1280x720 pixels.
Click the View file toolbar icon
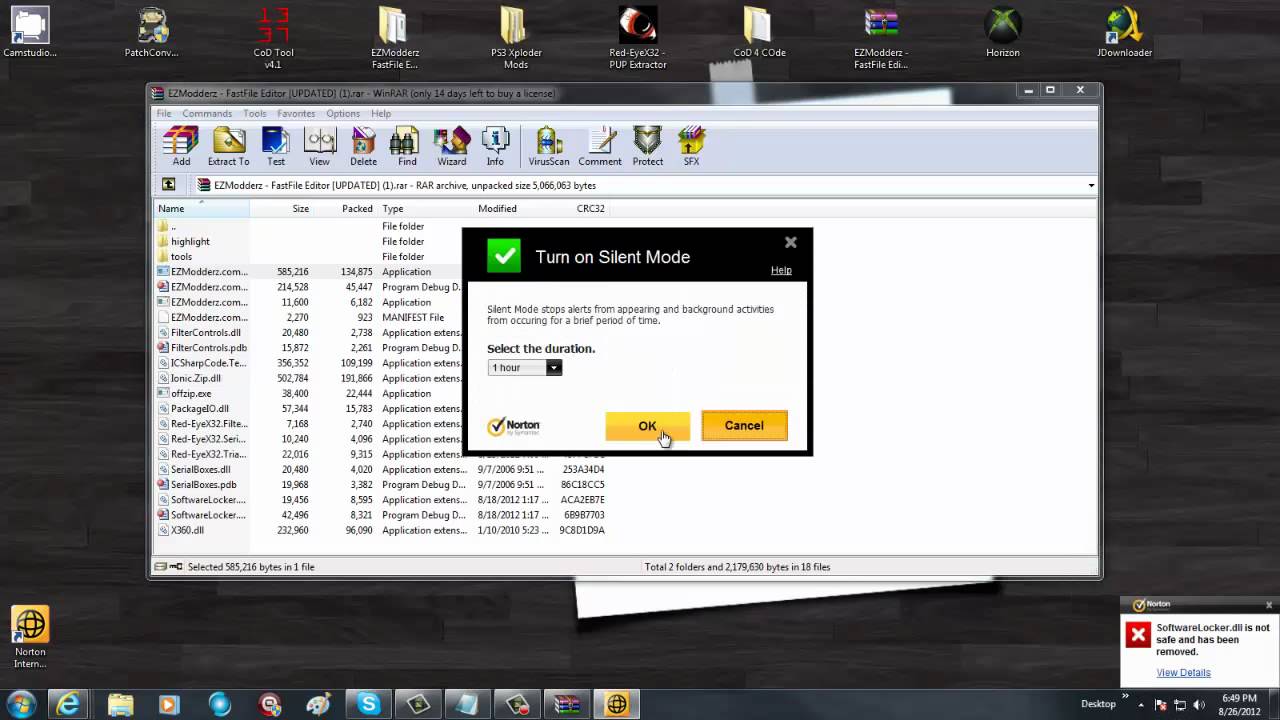point(320,146)
